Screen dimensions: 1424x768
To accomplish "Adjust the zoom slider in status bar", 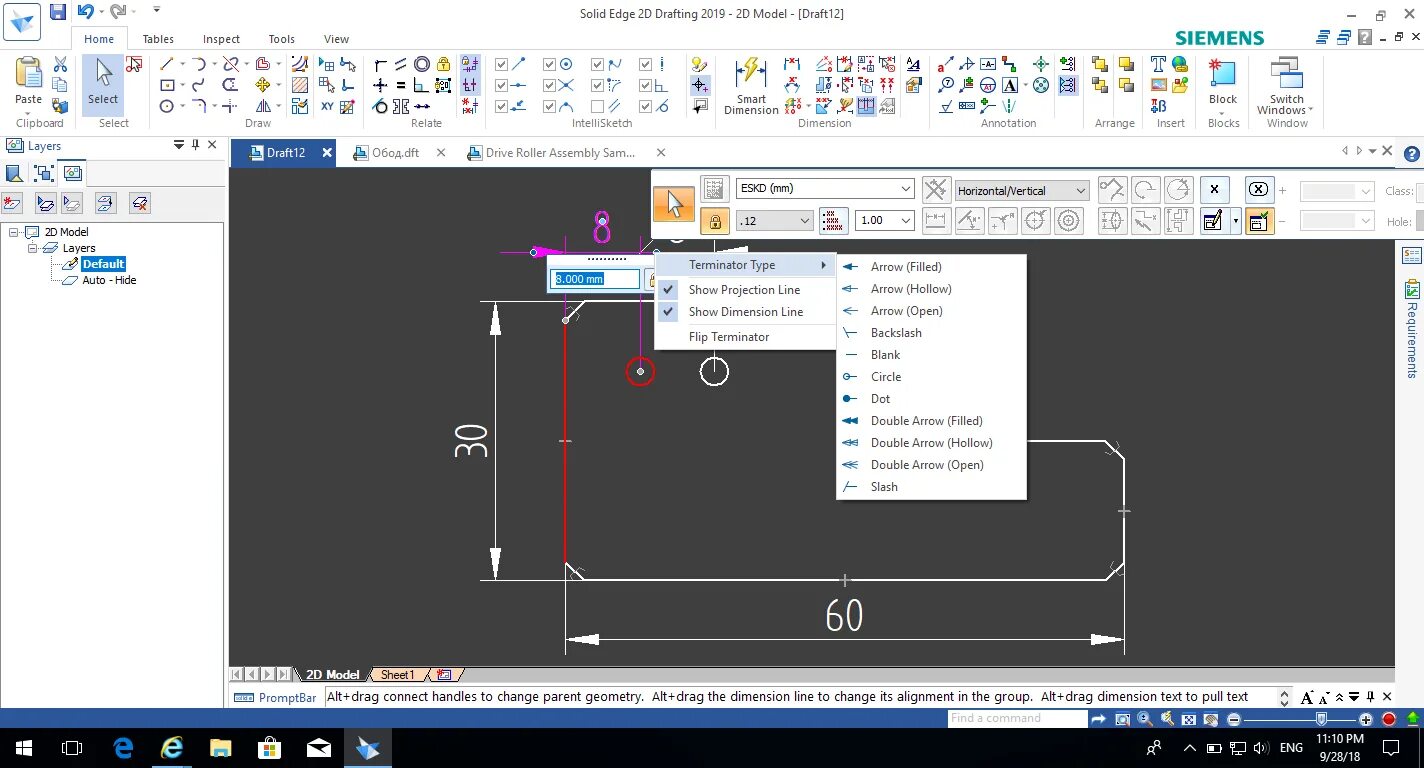I will coord(1320,719).
